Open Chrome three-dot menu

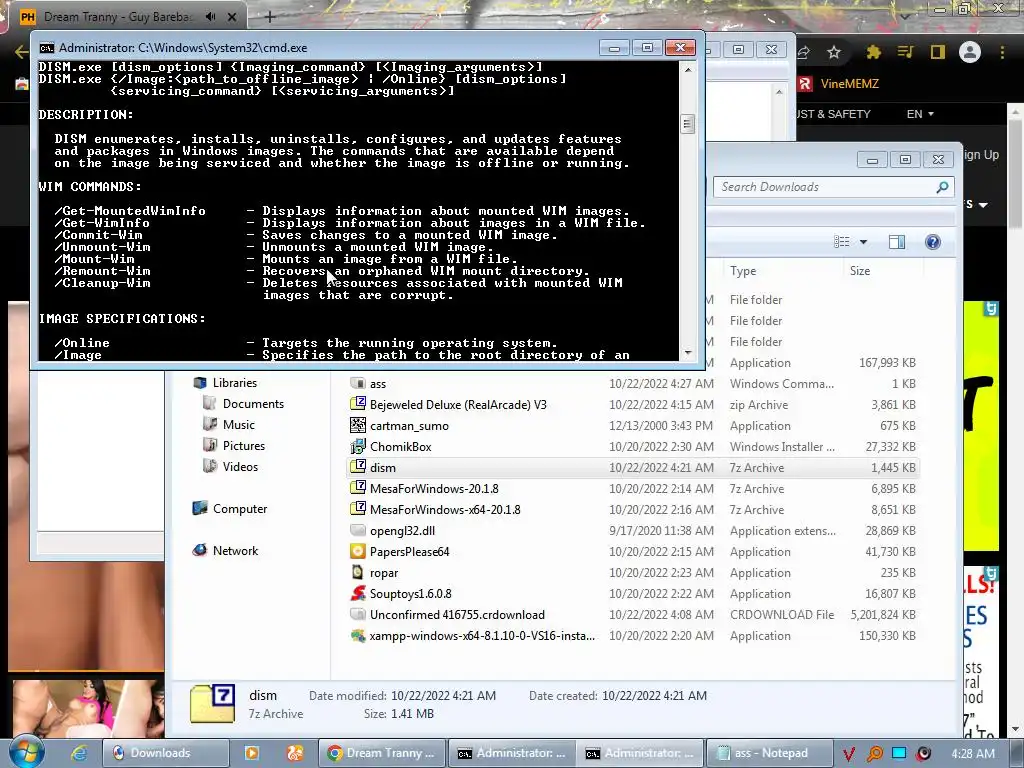[x=1002, y=52]
